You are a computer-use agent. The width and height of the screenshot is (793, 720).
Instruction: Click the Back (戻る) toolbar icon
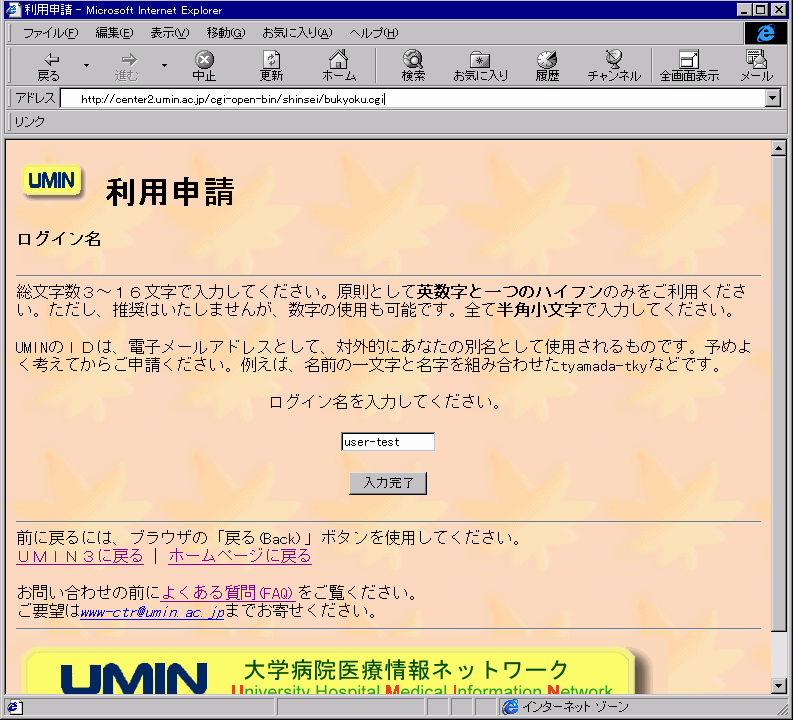pyautogui.click(x=47, y=66)
